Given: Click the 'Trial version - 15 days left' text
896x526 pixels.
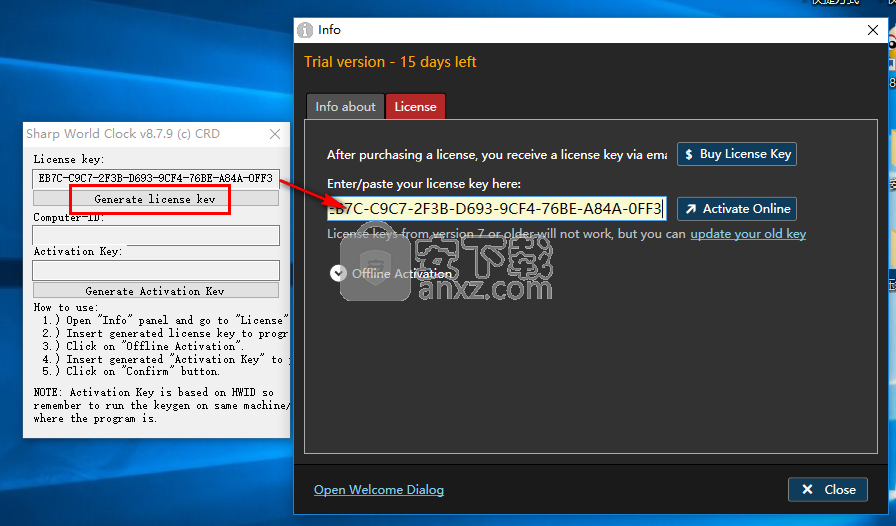Looking at the screenshot, I should click(x=390, y=62).
